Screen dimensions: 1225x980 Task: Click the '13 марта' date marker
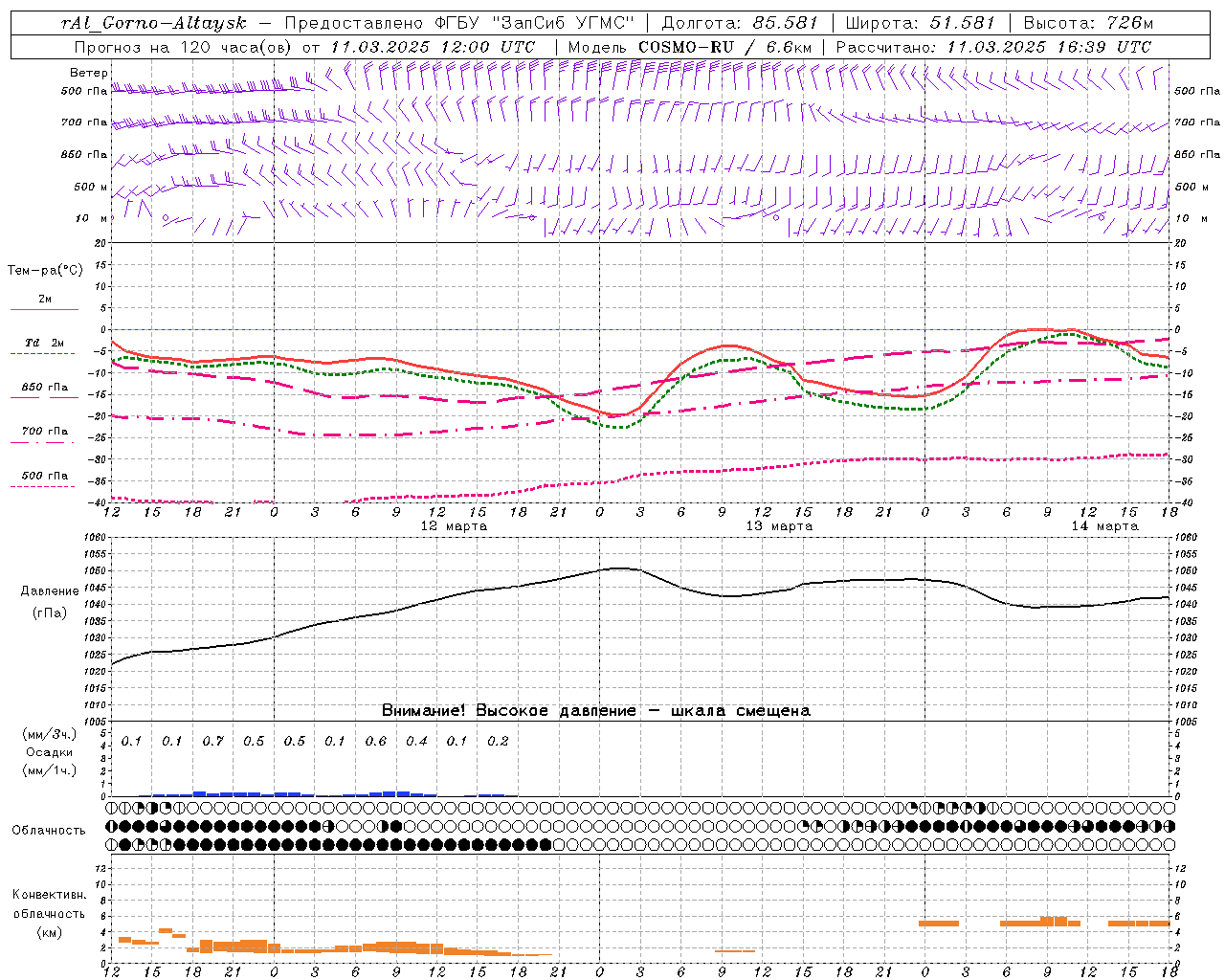(x=779, y=526)
